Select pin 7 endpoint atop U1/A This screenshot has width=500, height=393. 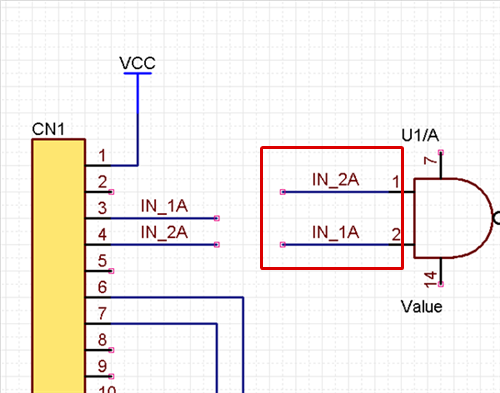(441, 153)
